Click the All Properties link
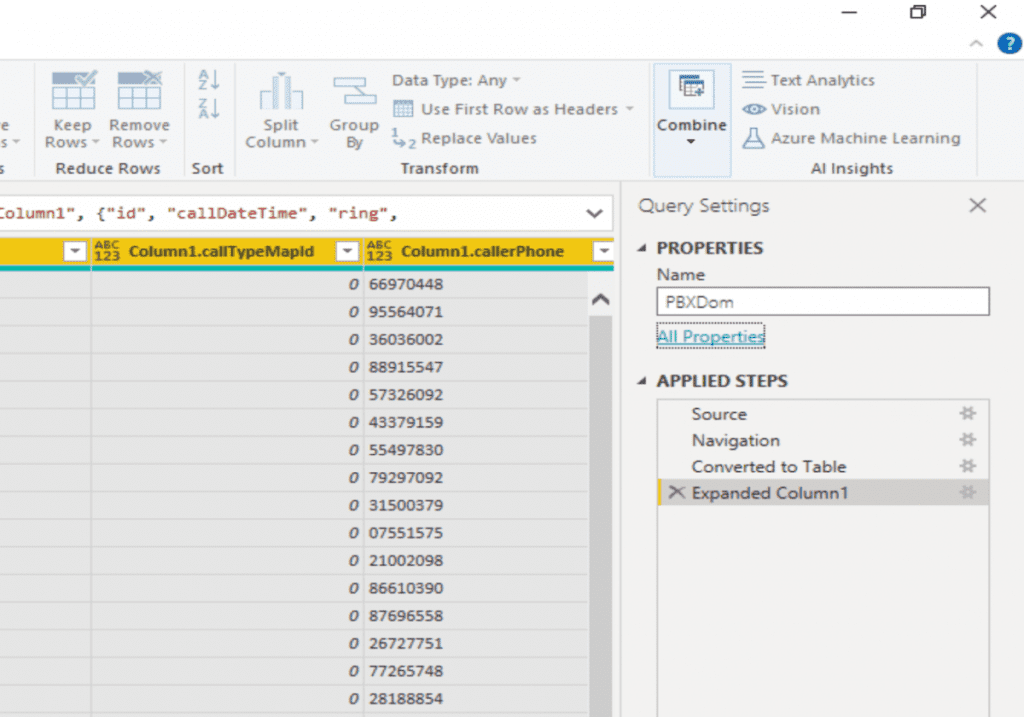The height and width of the screenshot is (717, 1024). click(710, 336)
